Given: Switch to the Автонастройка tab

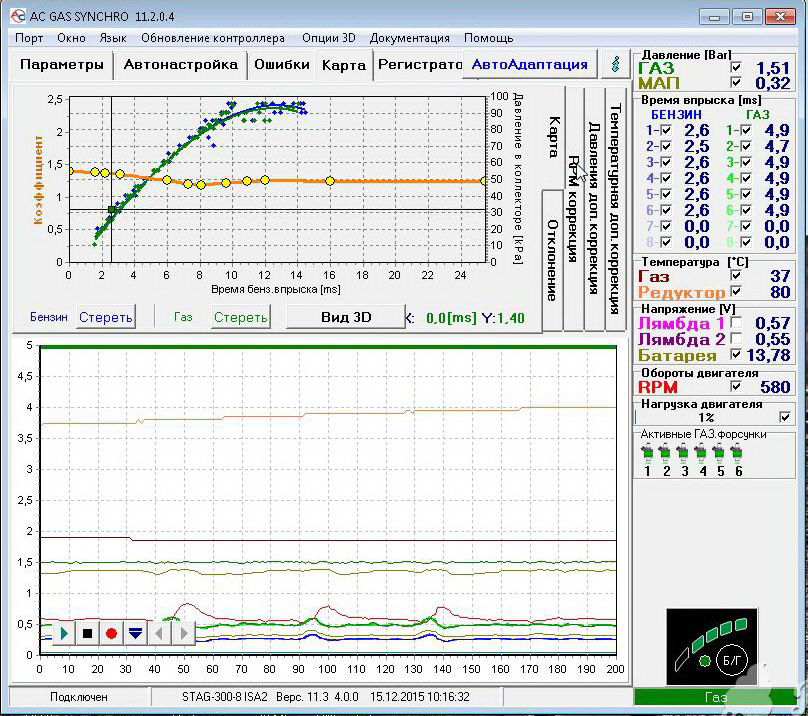Looking at the screenshot, I should pyautogui.click(x=181, y=65).
